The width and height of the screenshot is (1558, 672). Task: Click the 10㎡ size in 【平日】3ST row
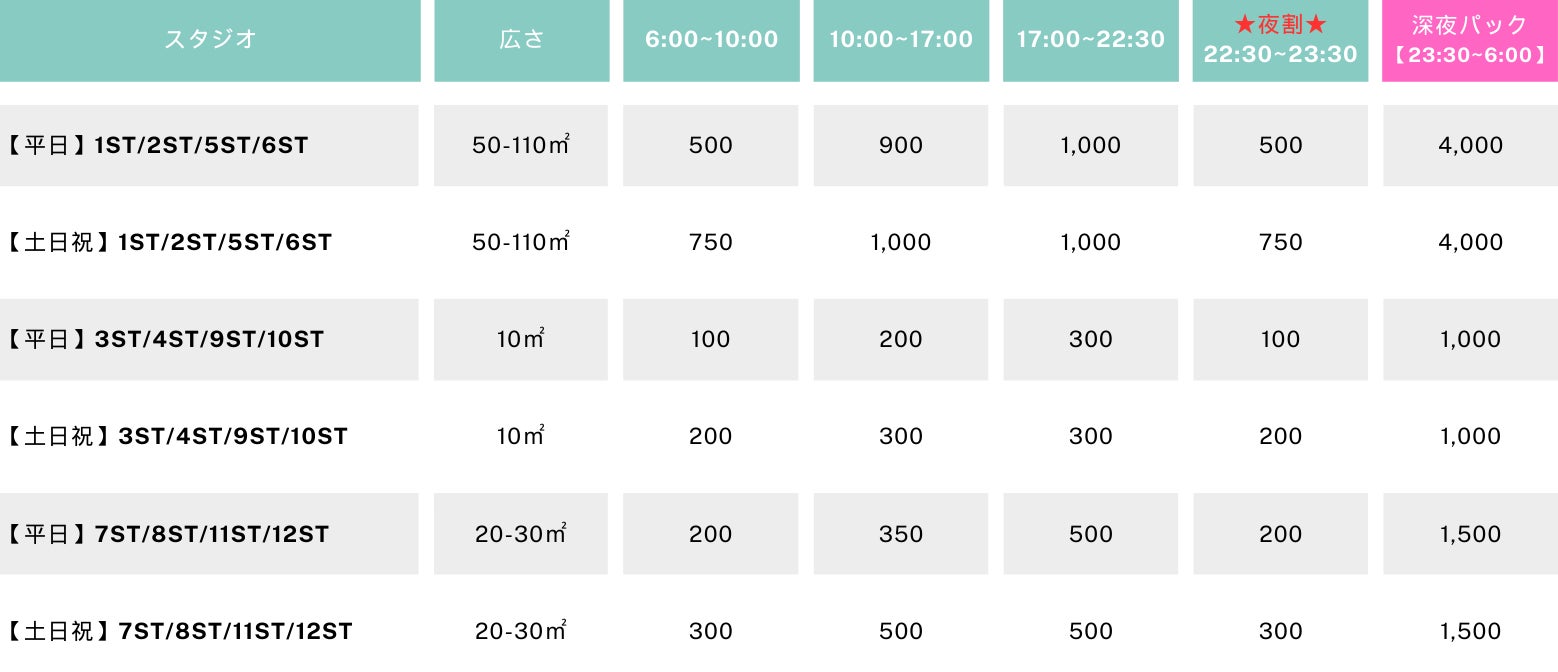(x=521, y=340)
